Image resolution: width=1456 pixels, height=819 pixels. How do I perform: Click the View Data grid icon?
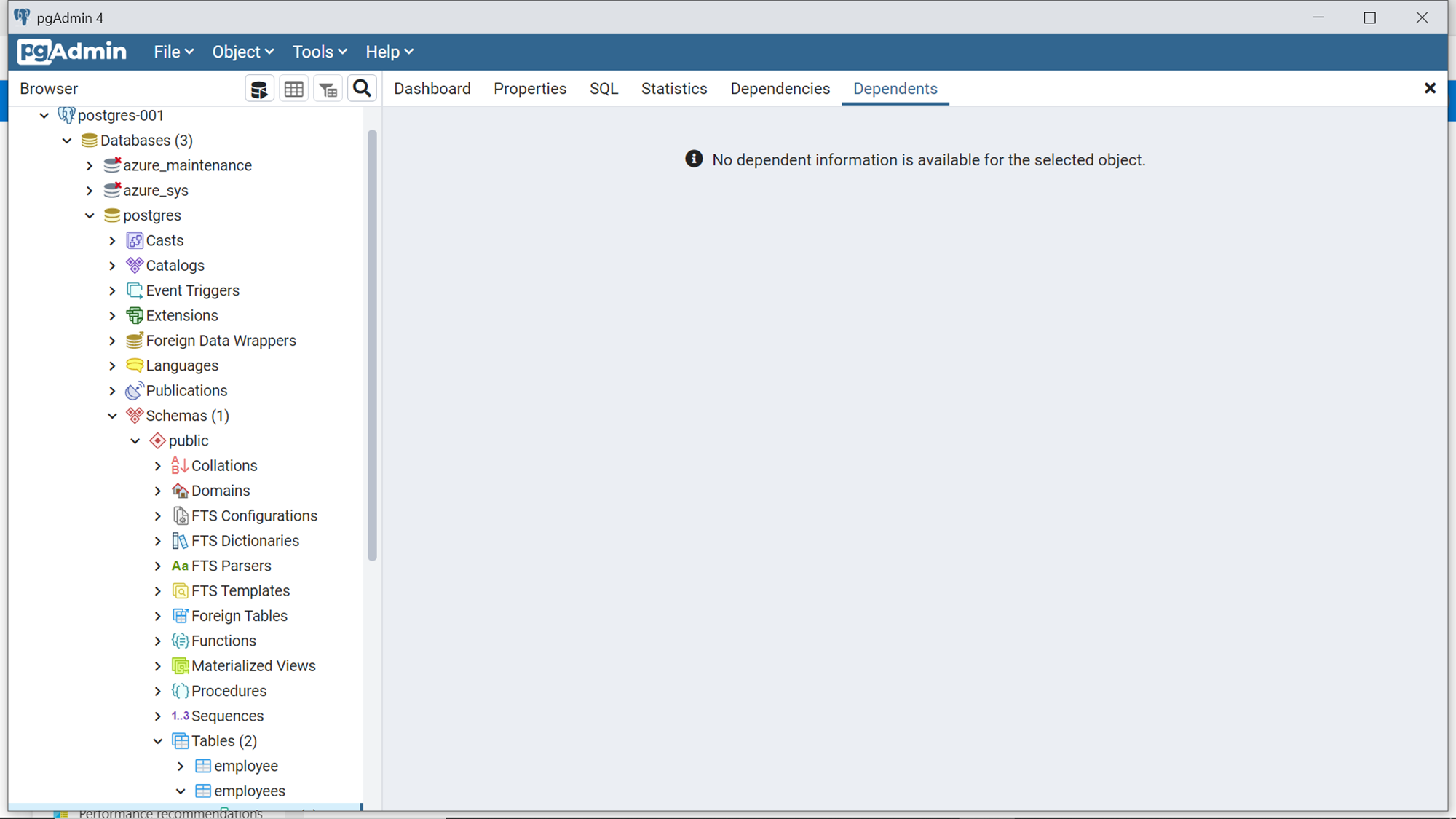[x=294, y=89]
